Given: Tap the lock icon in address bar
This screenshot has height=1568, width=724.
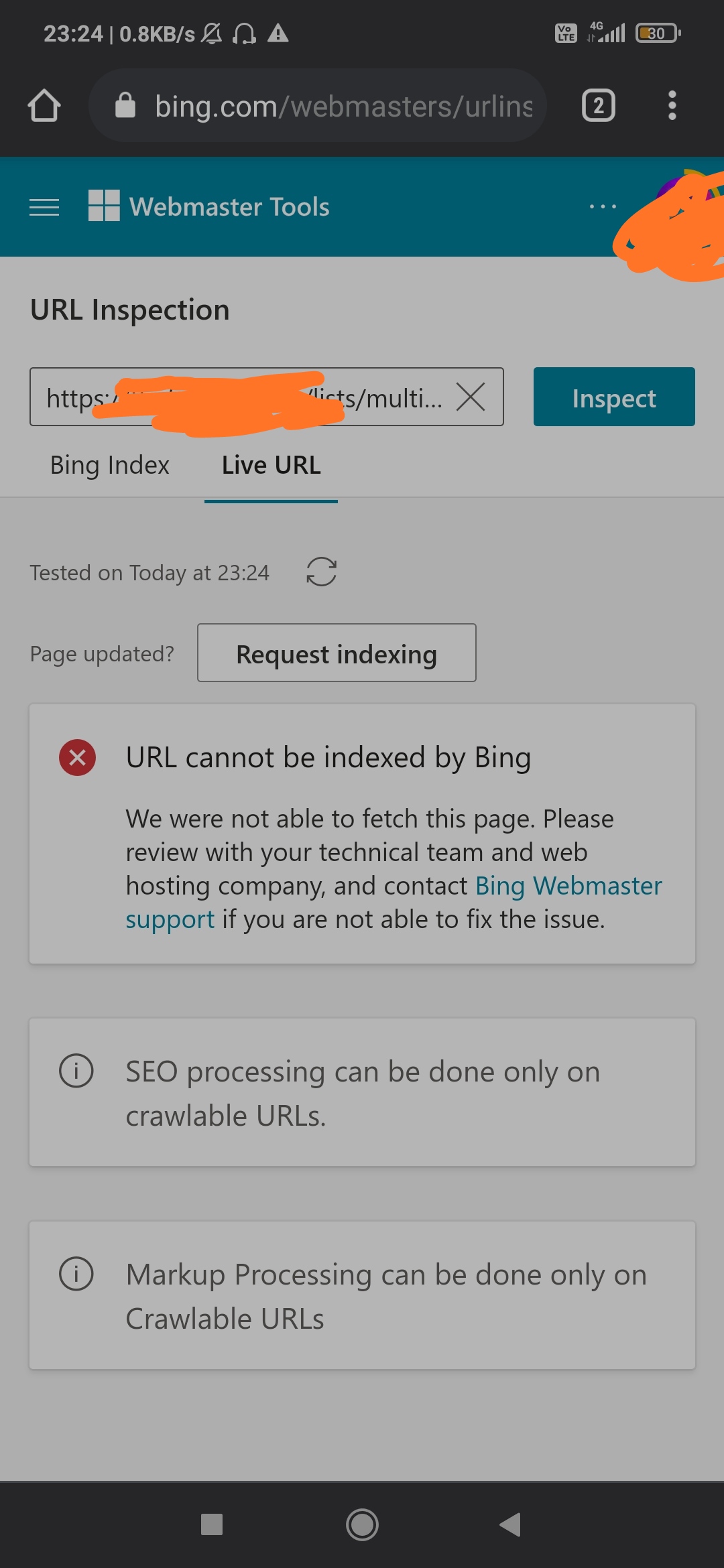Looking at the screenshot, I should [125, 105].
